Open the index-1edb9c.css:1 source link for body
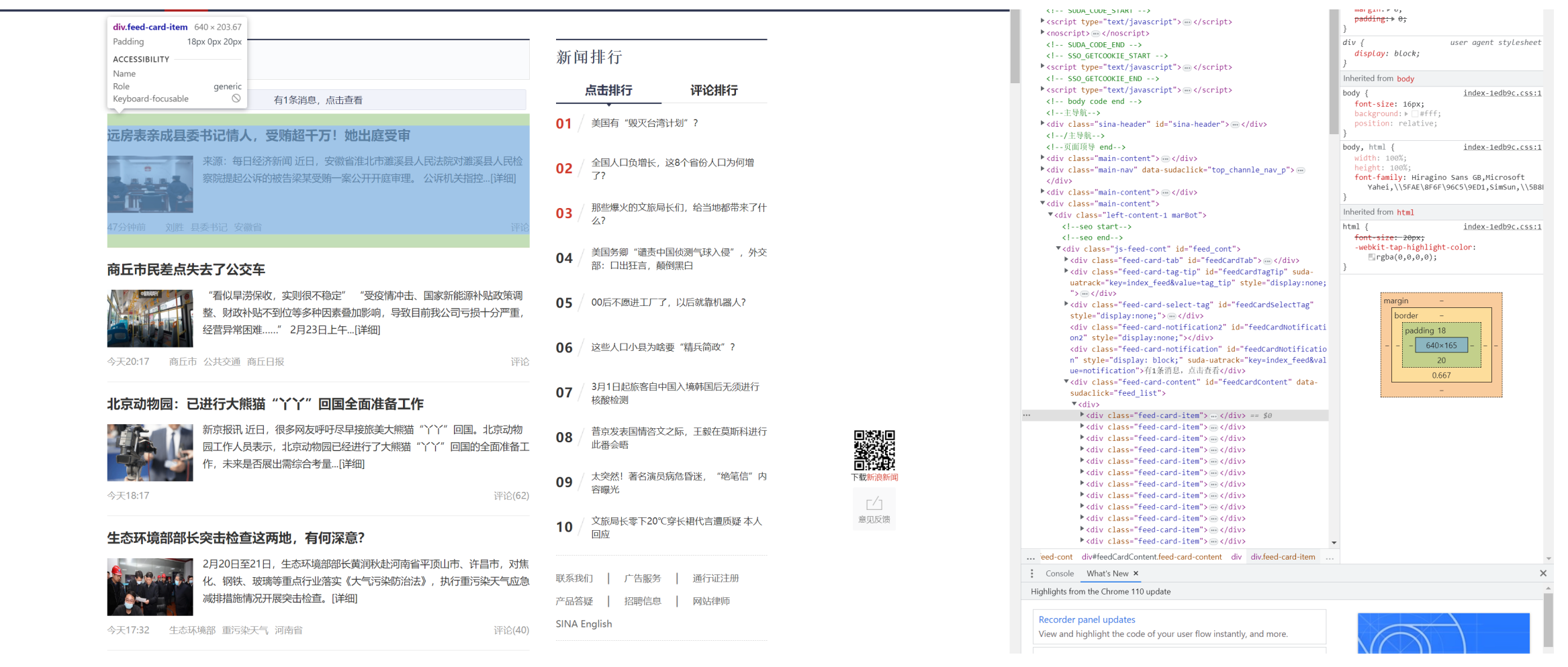The height and width of the screenshot is (667, 1568). [1502, 93]
